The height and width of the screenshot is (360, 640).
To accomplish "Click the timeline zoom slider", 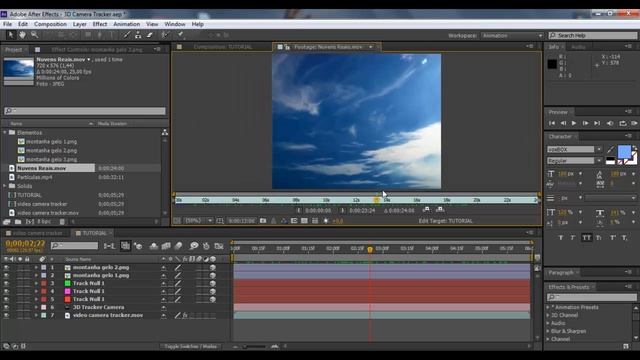I will pyautogui.click(x=254, y=347).
